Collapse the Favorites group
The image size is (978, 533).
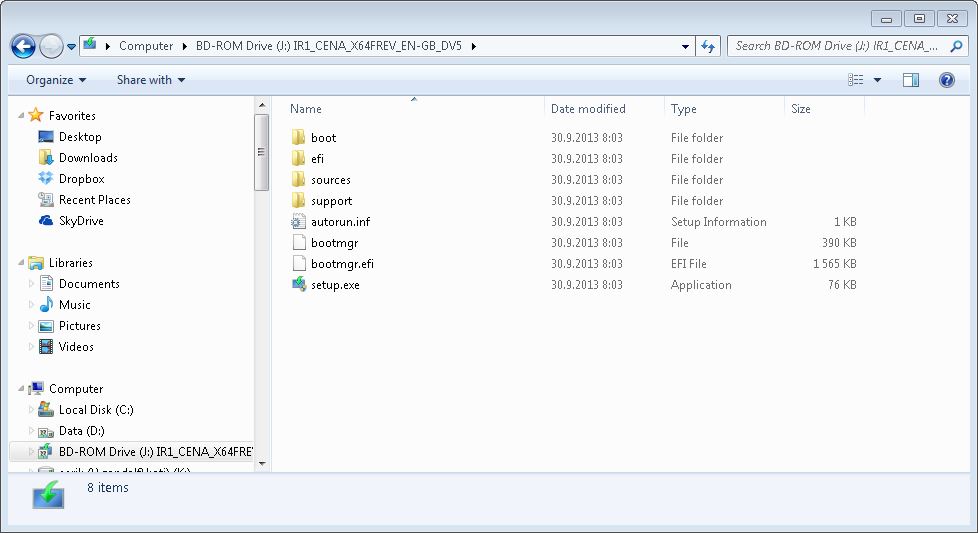pyautogui.click(x=21, y=115)
